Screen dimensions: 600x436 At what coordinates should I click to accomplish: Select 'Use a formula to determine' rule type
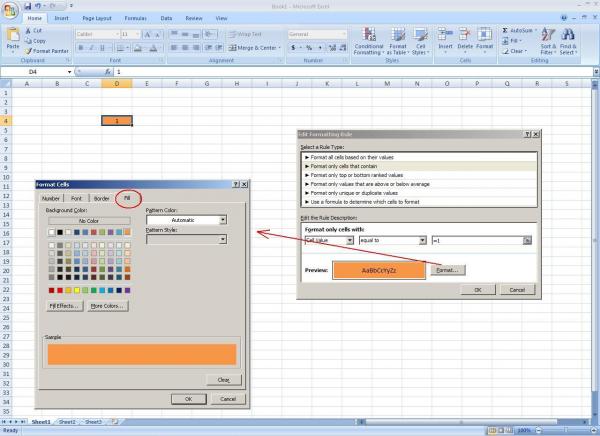(x=362, y=201)
